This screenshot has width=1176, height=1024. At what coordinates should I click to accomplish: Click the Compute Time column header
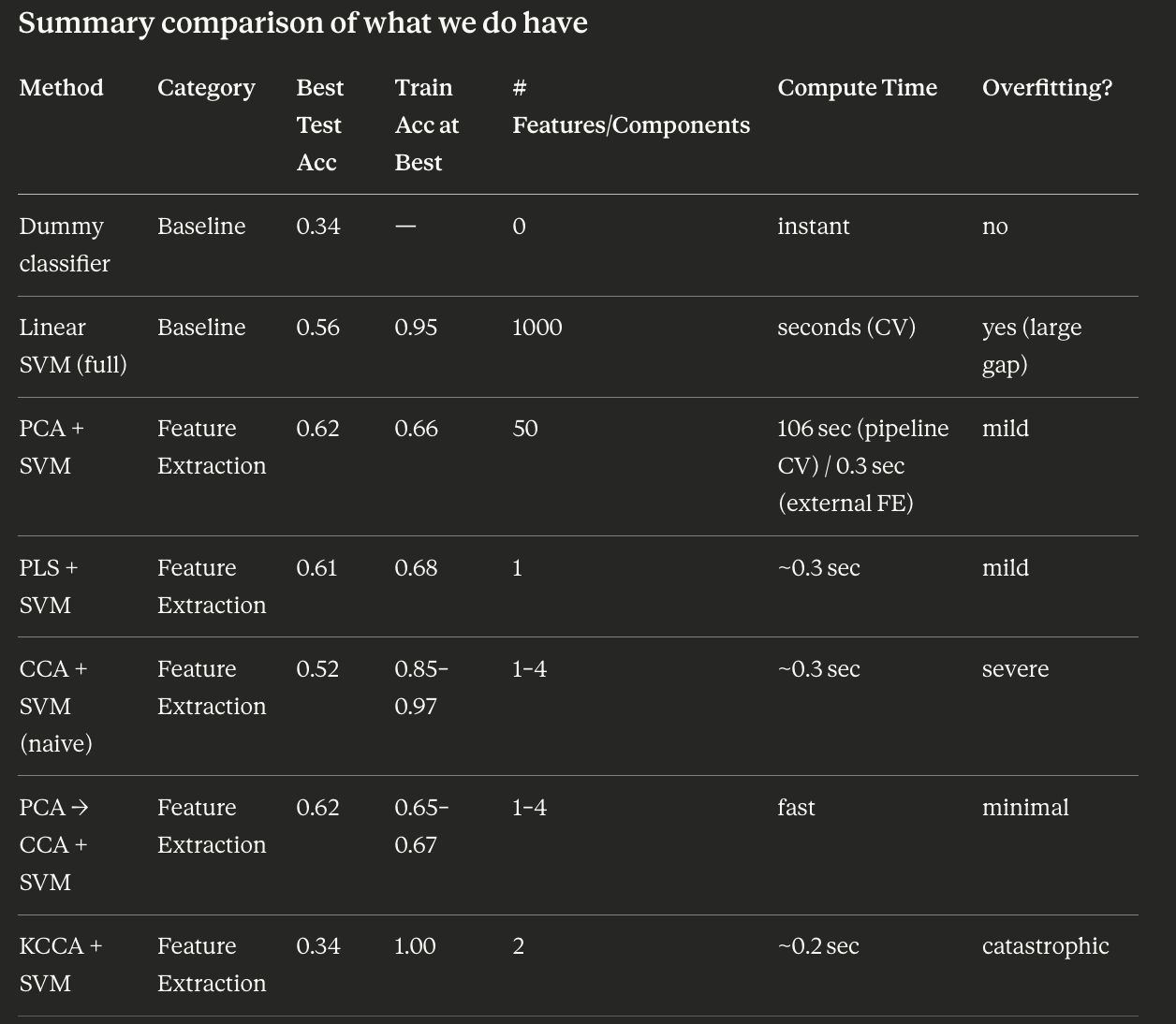857,88
